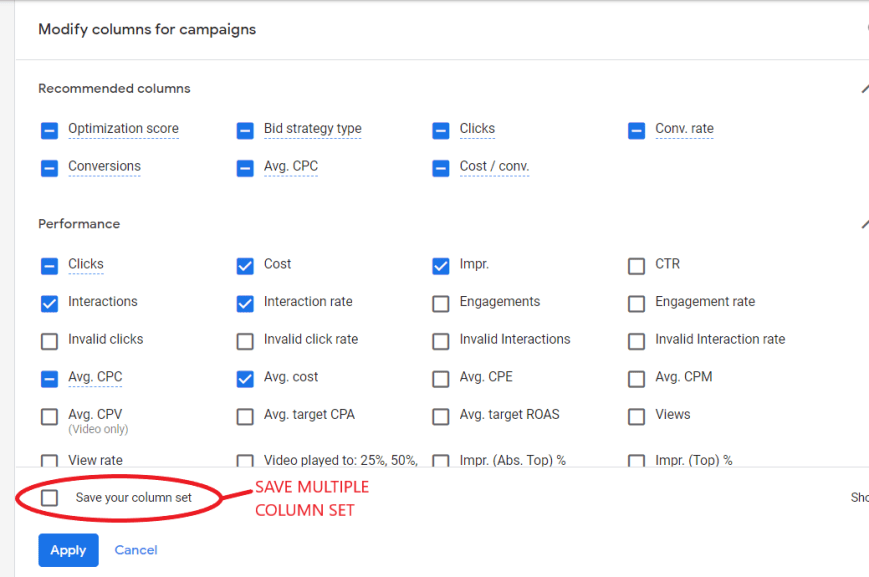Select the Invalid clicks checkbox

49,341
